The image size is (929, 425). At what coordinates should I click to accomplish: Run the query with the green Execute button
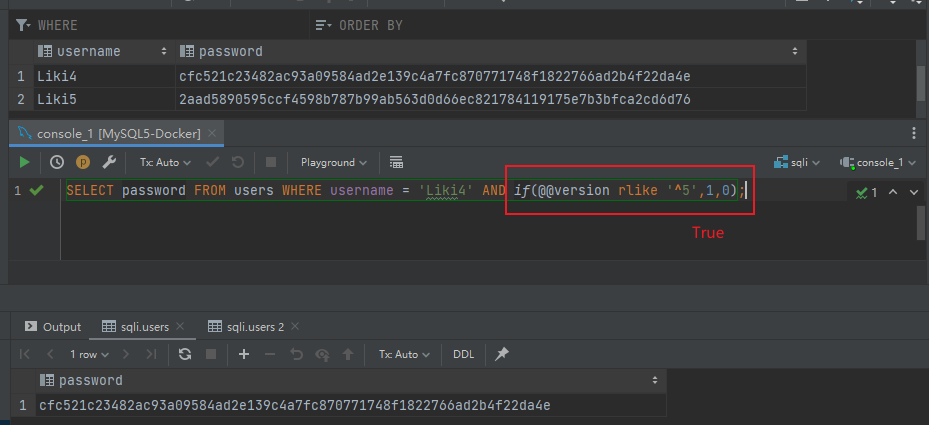24,162
